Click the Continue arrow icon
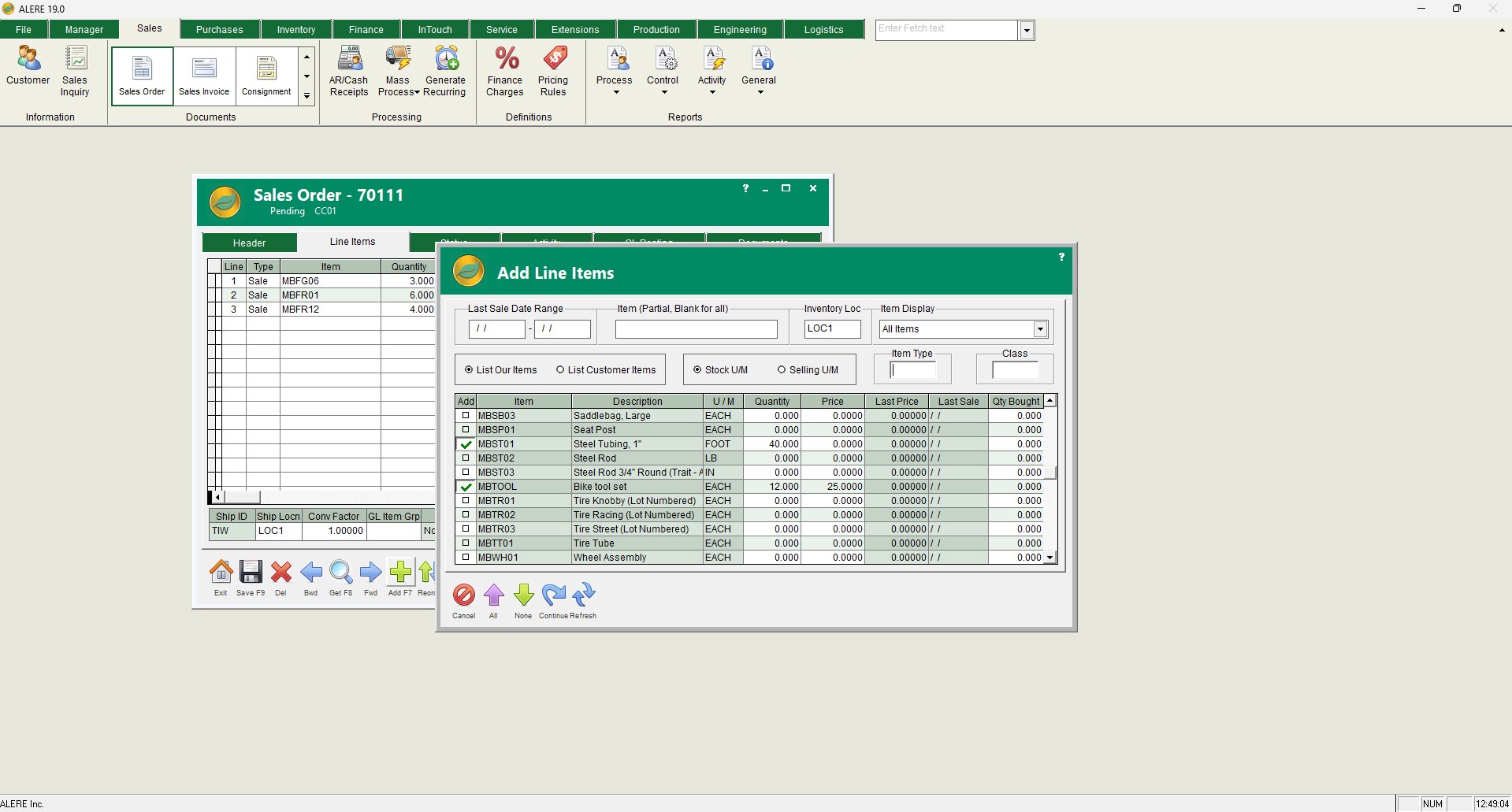The height and width of the screenshot is (812, 1512). pos(554,595)
